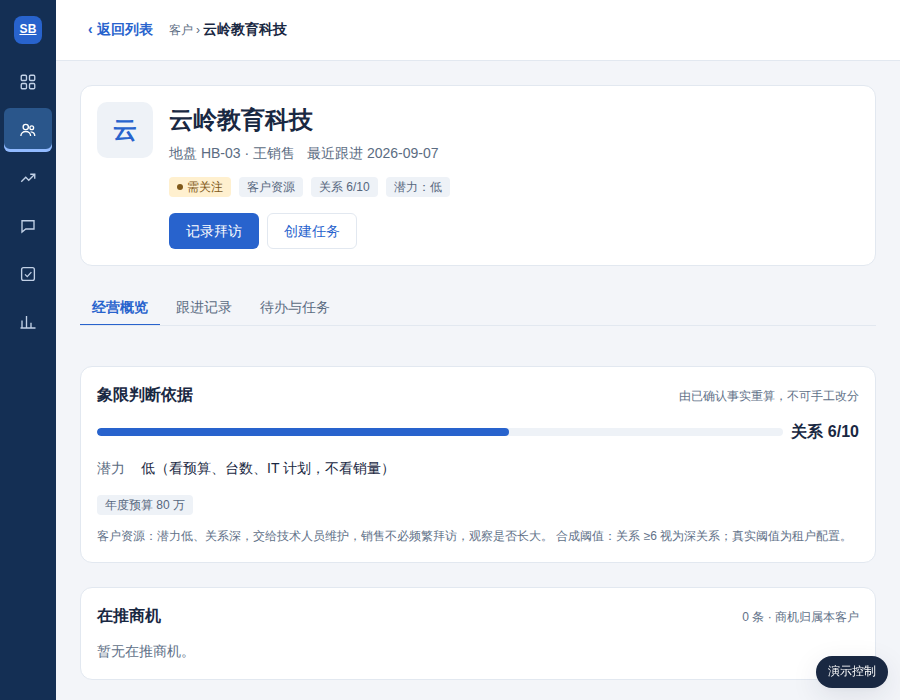The image size is (900, 700).
Task: Open the dashboard grid icon in sidebar
Action: click(x=28, y=82)
